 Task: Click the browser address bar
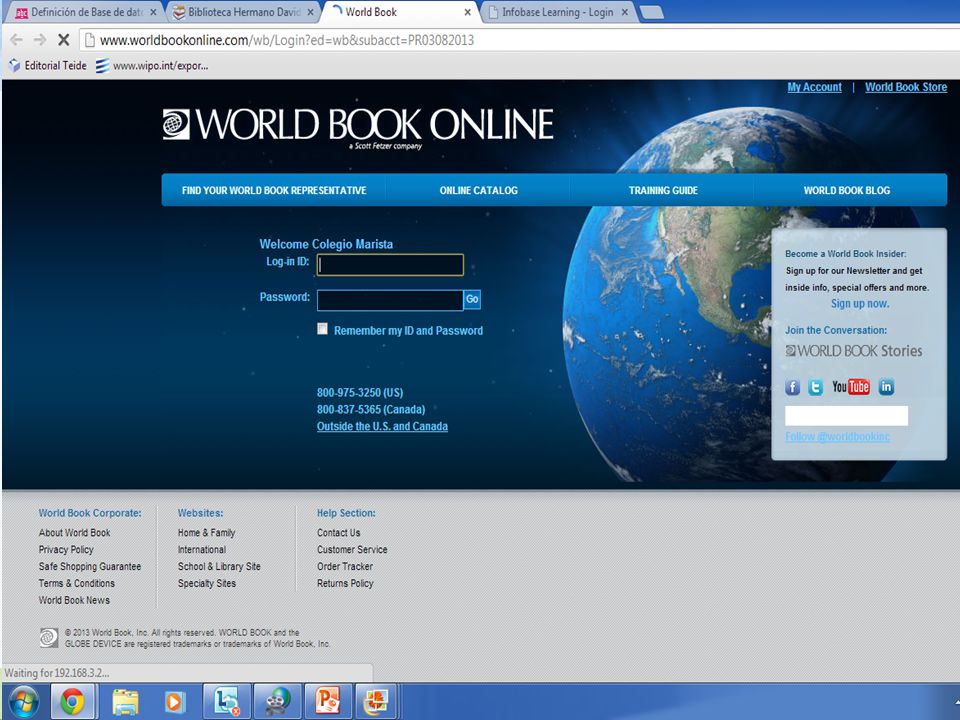pos(520,40)
